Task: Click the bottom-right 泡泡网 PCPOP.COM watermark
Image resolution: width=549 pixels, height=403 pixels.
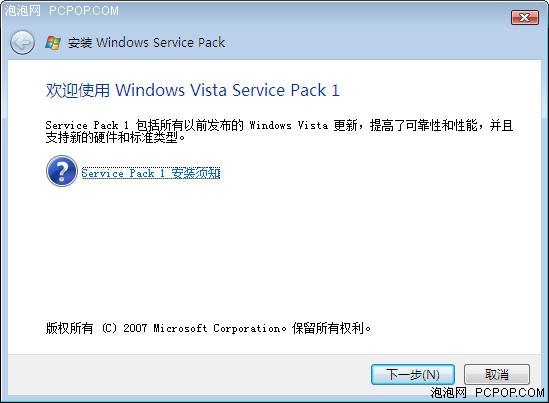Action: [x=487, y=392]
